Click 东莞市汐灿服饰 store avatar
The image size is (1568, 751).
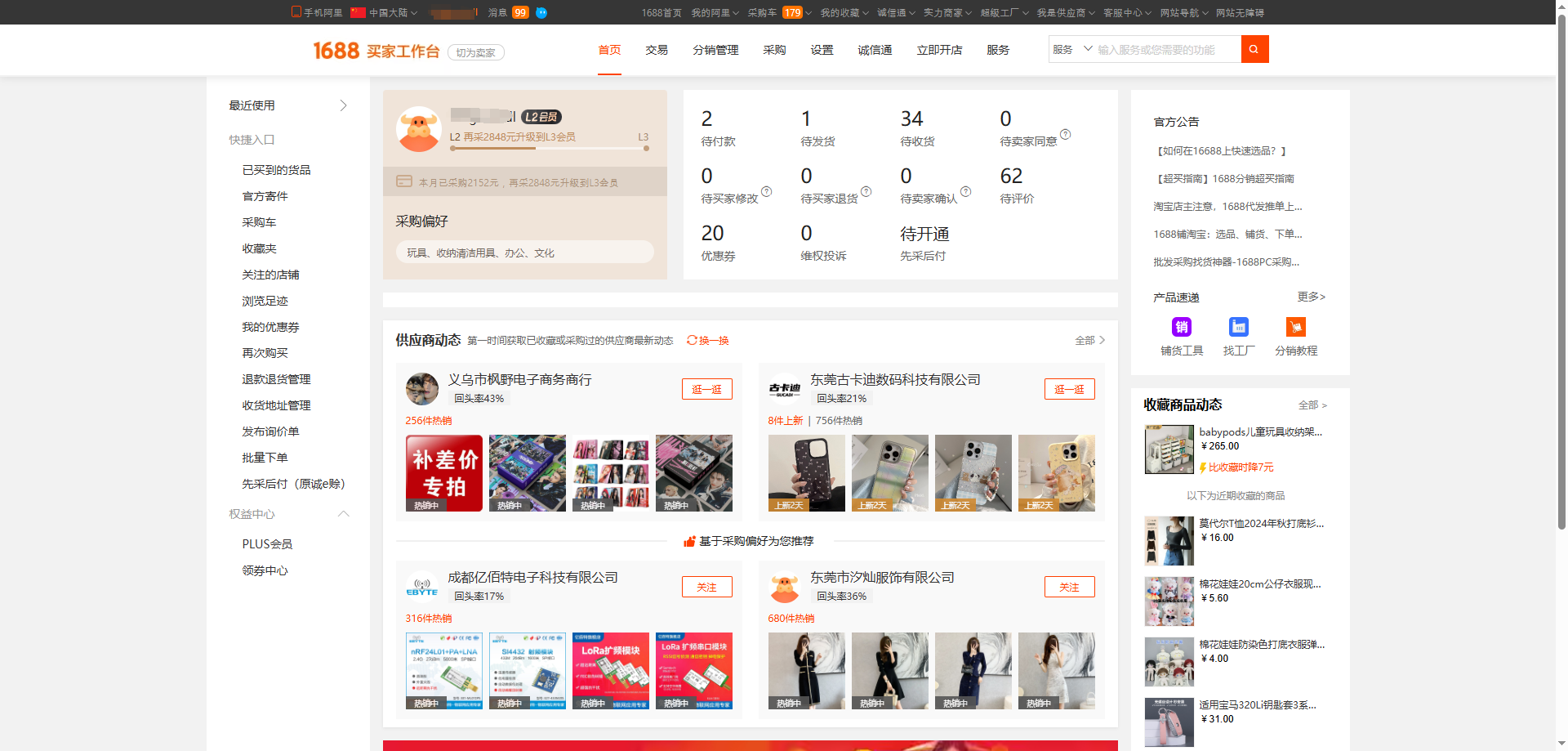point(785,587)
